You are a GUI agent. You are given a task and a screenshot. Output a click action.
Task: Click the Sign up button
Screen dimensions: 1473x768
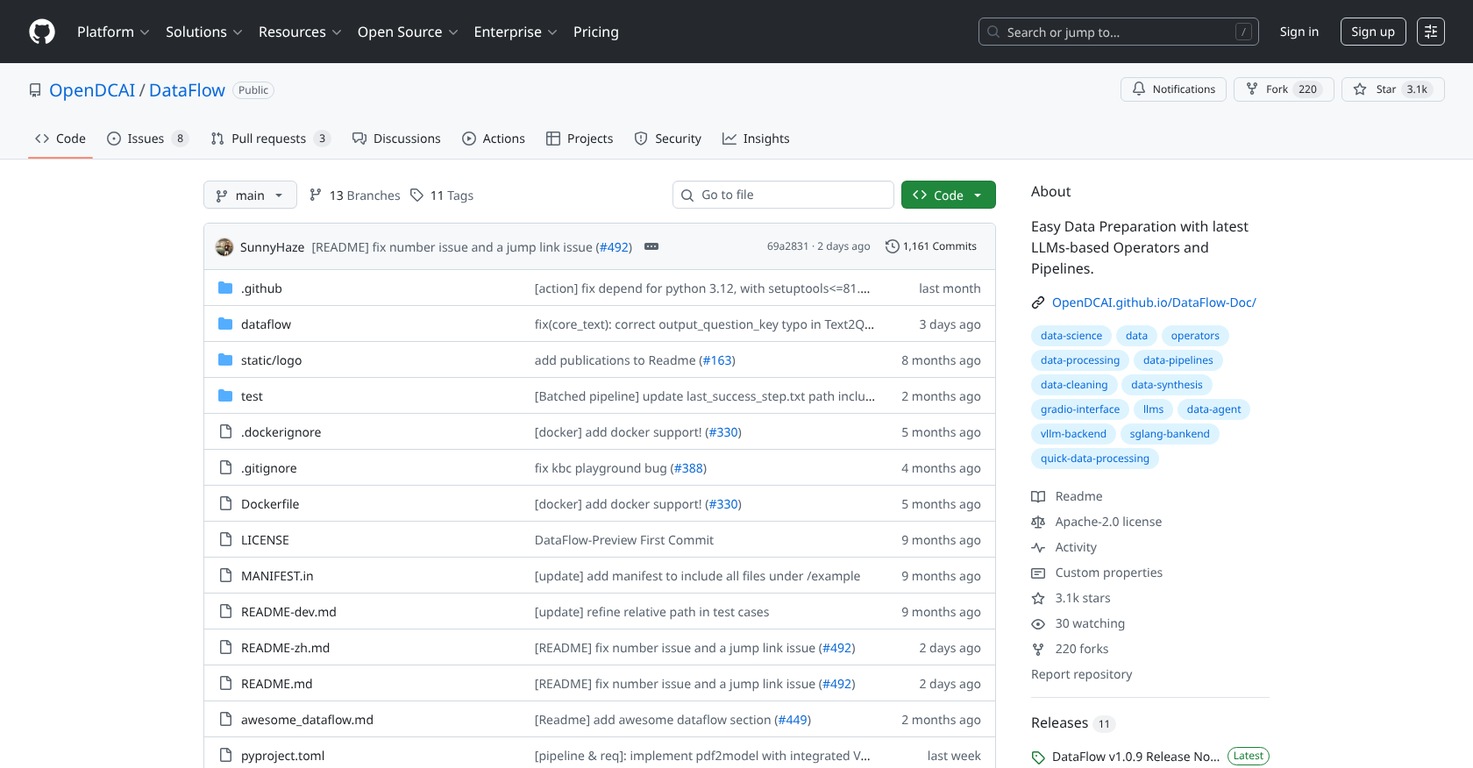coord(1372,31)
